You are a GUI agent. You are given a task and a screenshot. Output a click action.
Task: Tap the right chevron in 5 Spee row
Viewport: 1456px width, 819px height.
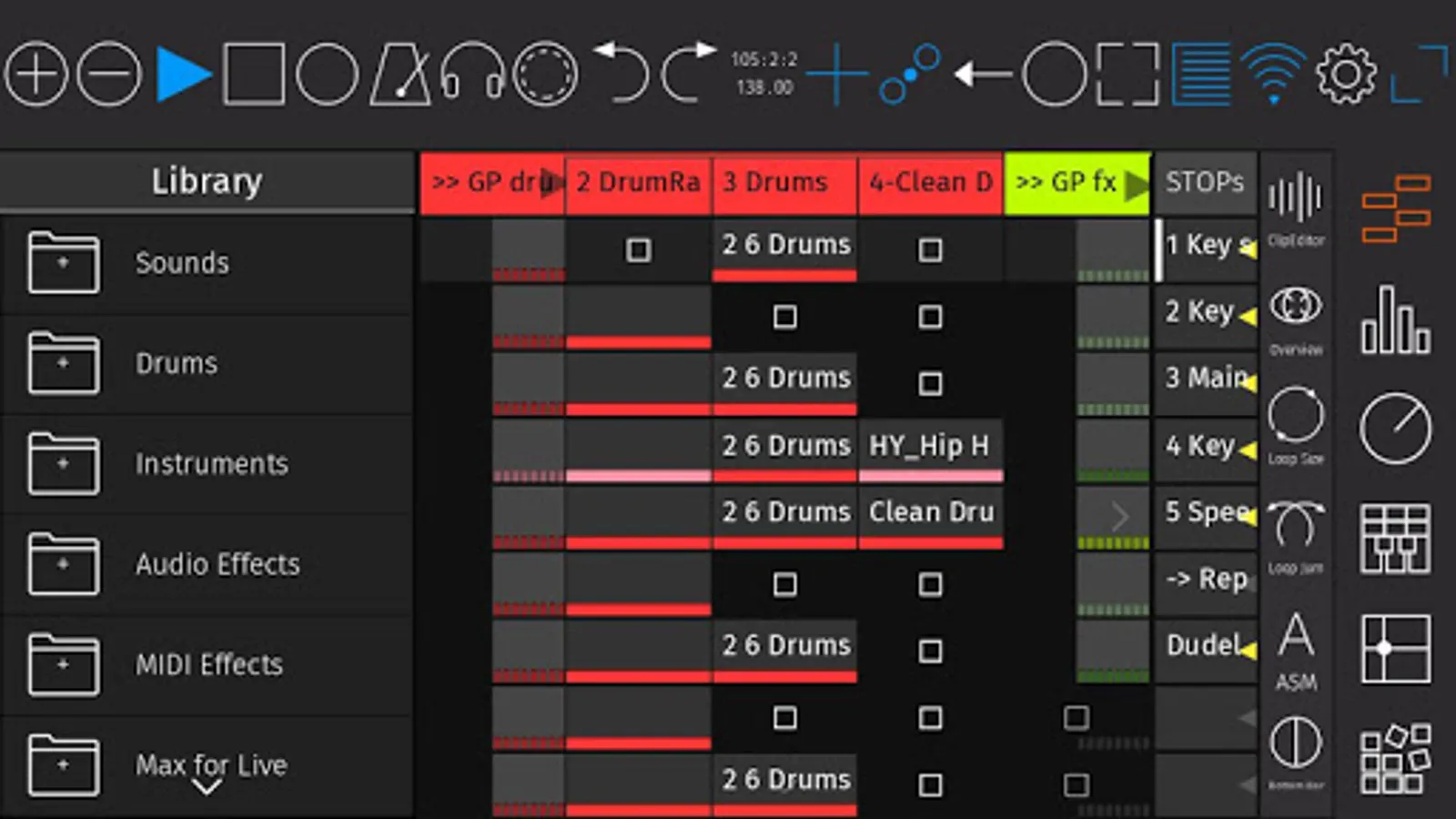point(1120,517)
